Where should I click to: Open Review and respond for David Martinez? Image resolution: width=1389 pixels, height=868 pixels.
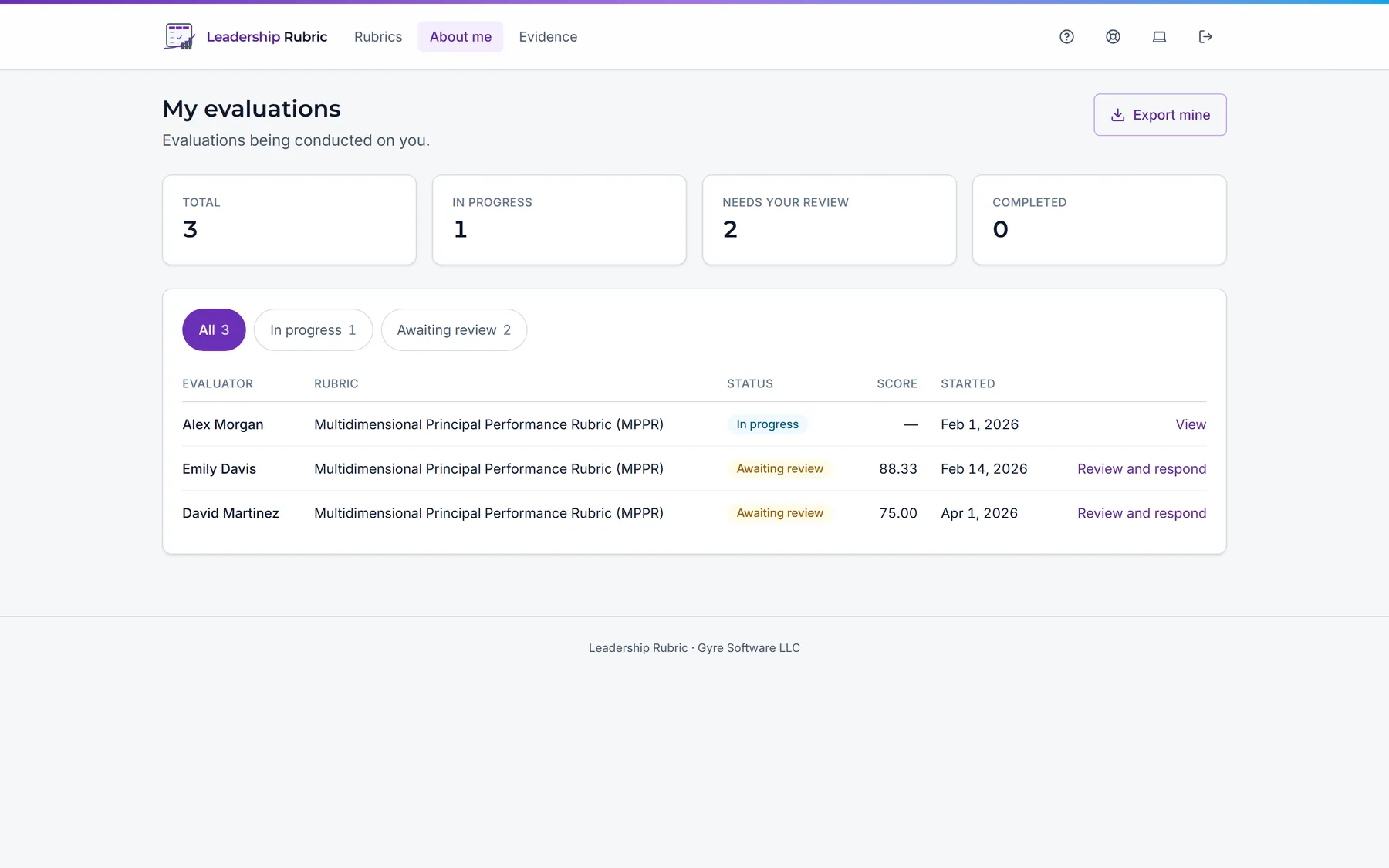[1141, 513]
